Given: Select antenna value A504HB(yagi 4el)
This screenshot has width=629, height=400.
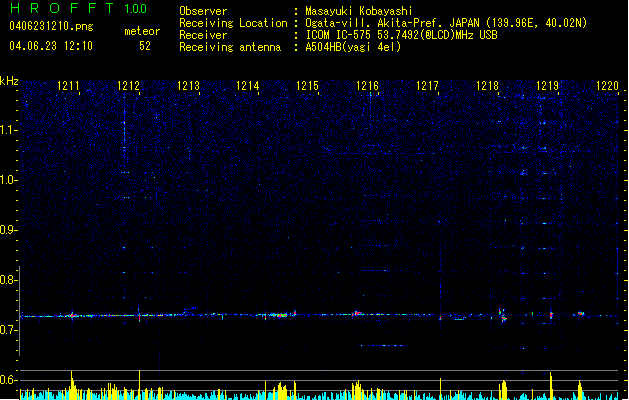Looking at the screenshot, I should 353,47.
